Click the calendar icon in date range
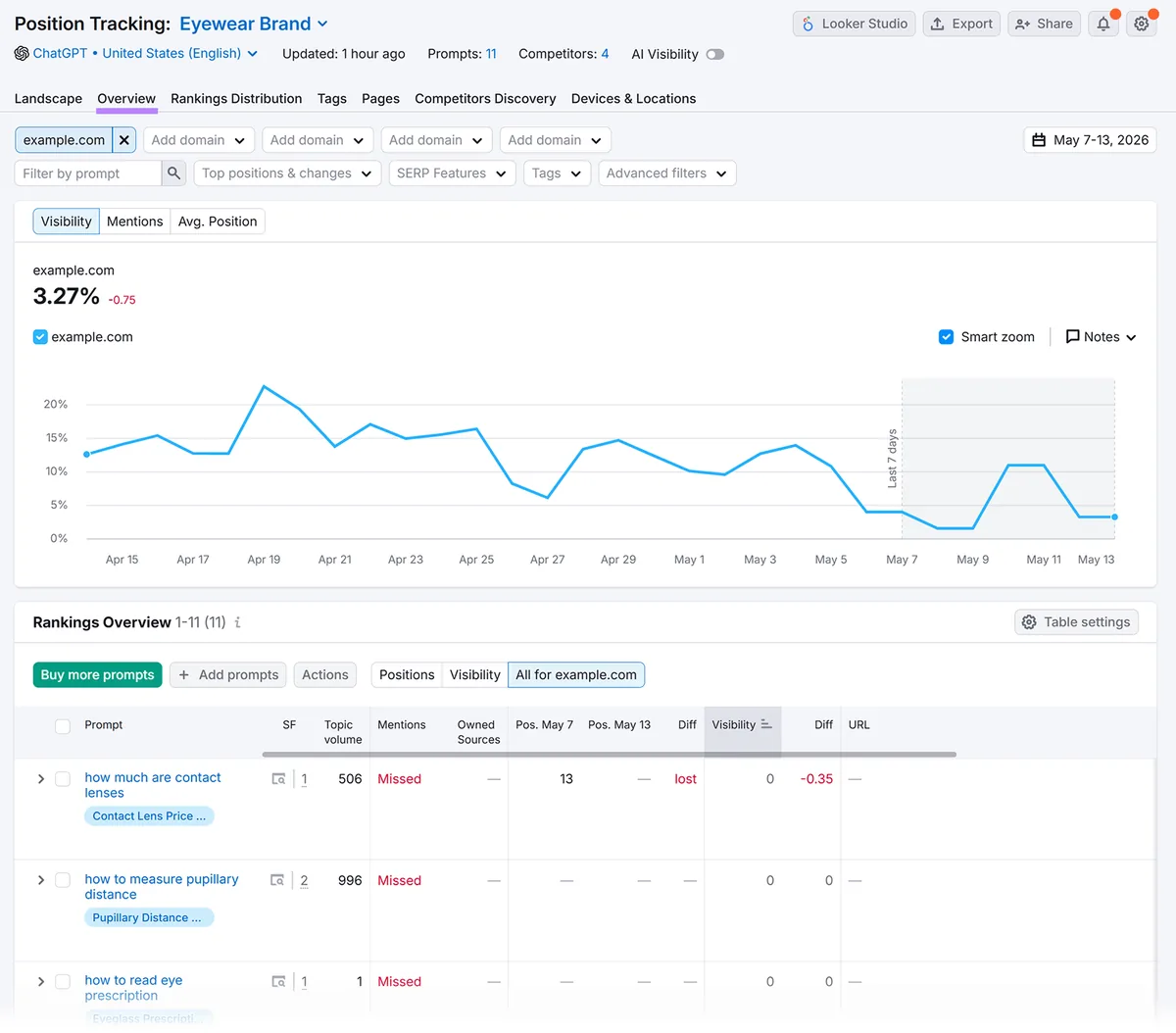 click(1039, 140)
